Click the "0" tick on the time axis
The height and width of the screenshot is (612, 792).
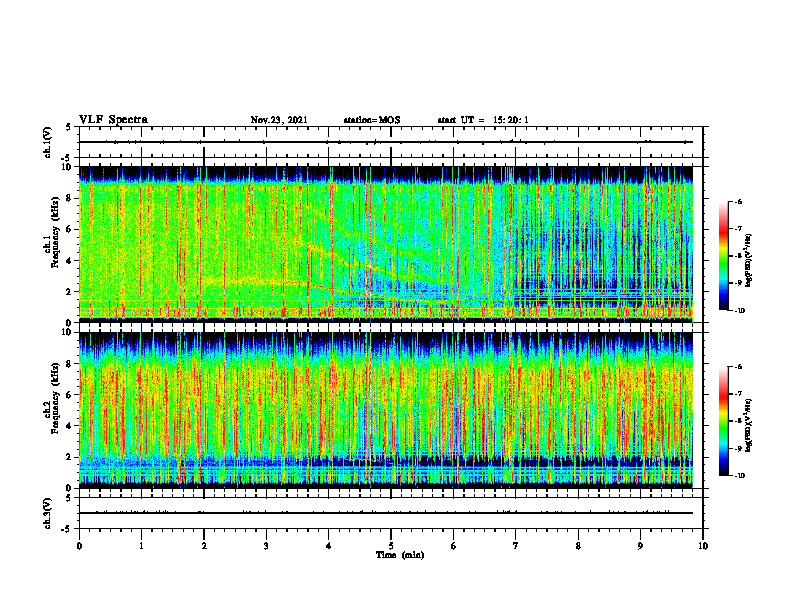tap(79, 546)
